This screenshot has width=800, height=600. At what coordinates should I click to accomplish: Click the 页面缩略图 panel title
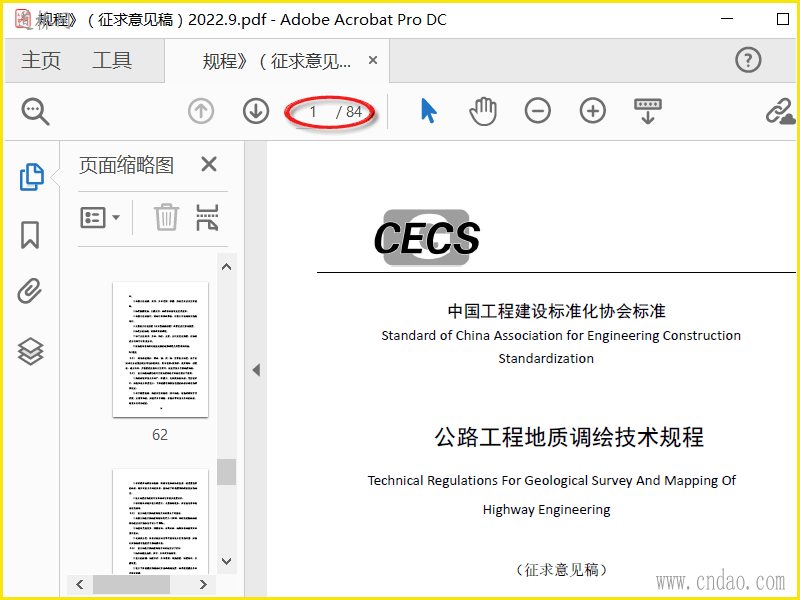127,165
